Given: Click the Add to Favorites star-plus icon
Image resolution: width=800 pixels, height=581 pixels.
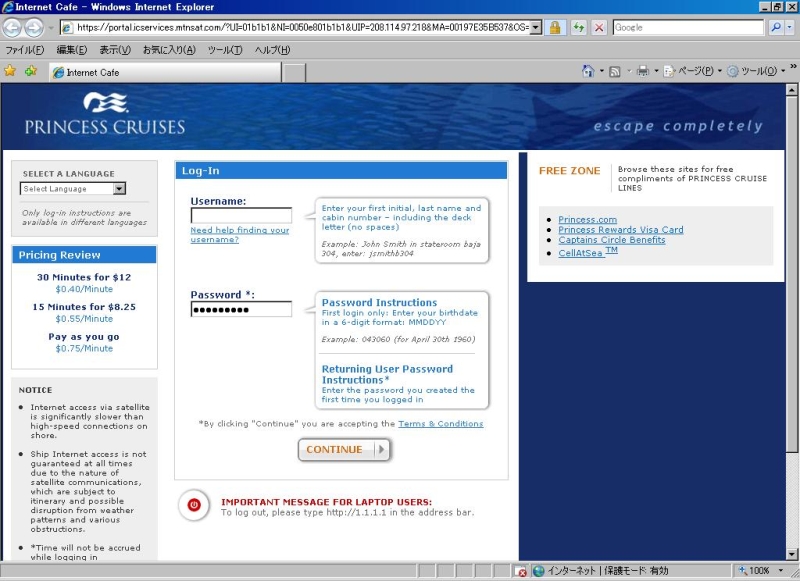Looking at the screenshot, I should [x=31, y=71].
